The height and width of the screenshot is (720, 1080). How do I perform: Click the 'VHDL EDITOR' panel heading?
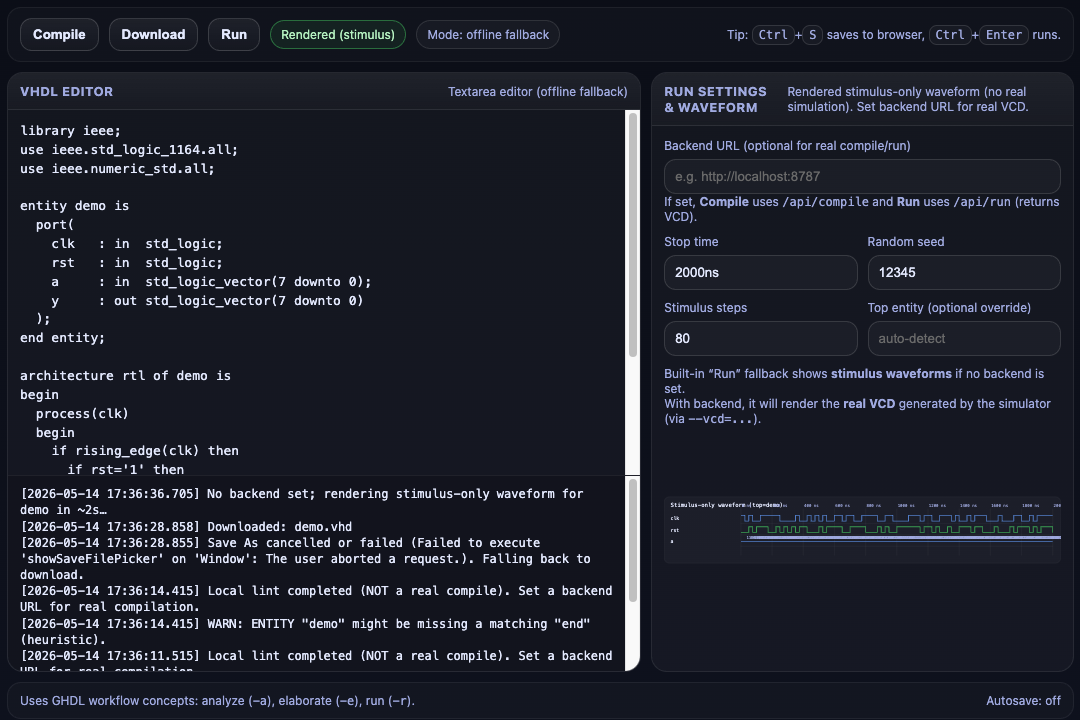pos(66,92)
